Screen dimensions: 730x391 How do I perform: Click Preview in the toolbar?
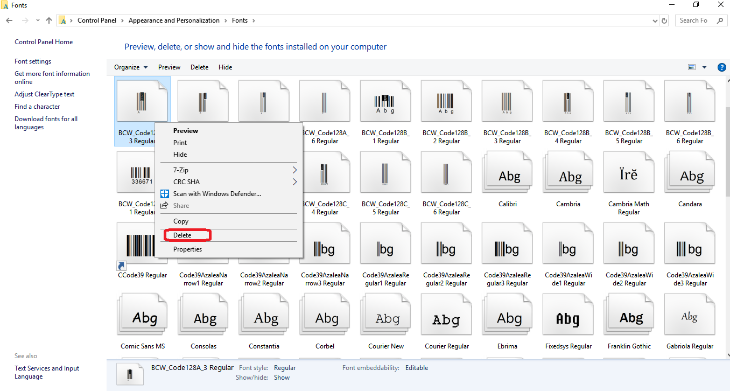[169, 67]
